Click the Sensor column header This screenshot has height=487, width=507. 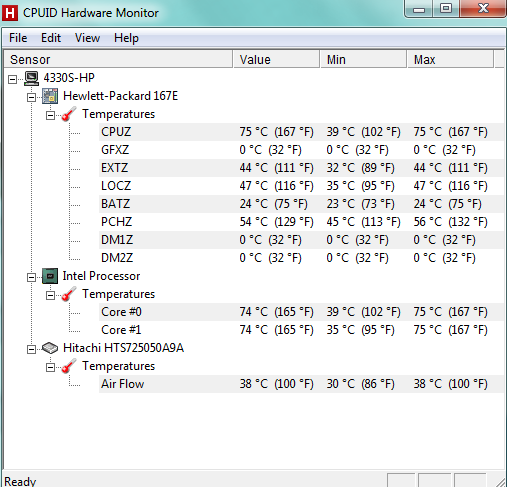click(118, 60)
